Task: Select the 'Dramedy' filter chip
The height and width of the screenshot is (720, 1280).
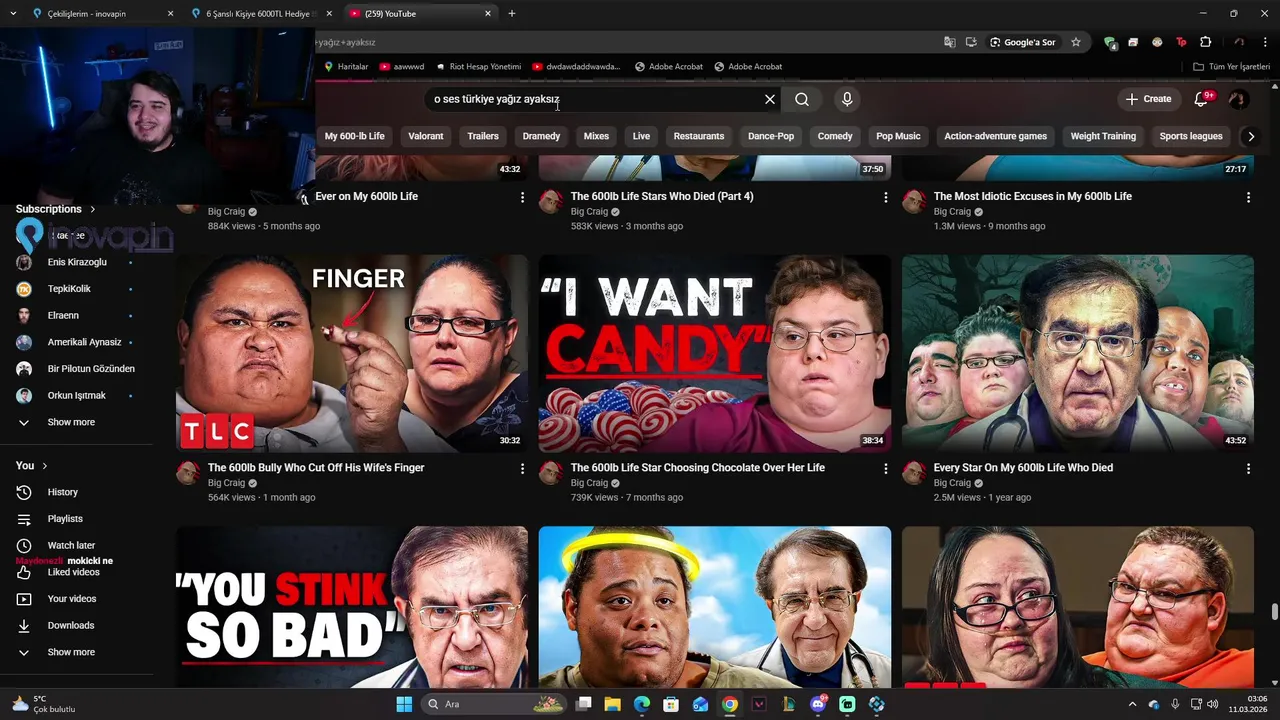Action: 541,136
